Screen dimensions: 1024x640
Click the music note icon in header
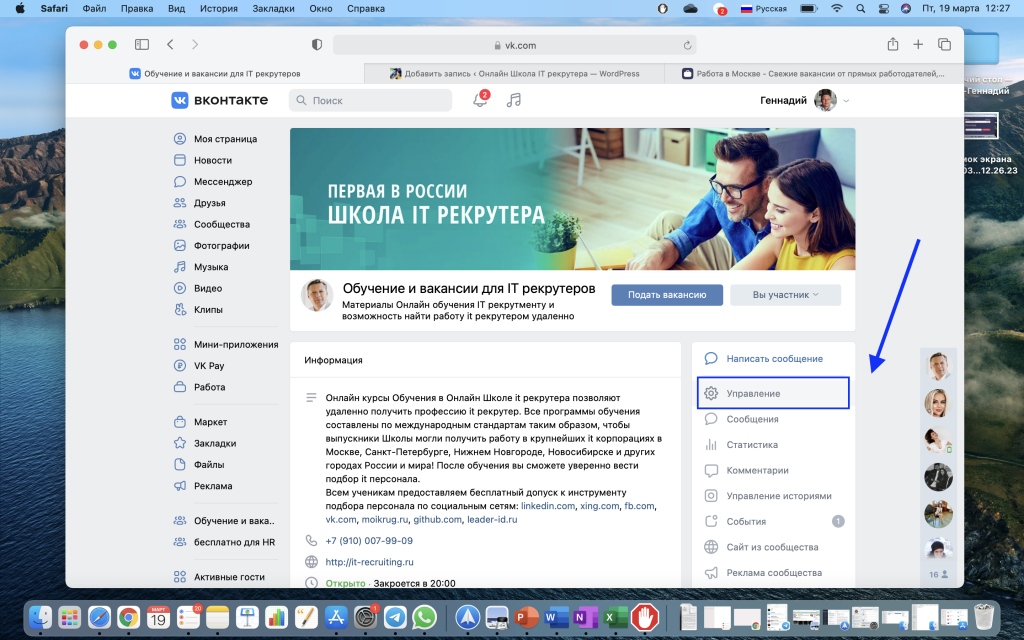tap(514, 100)
